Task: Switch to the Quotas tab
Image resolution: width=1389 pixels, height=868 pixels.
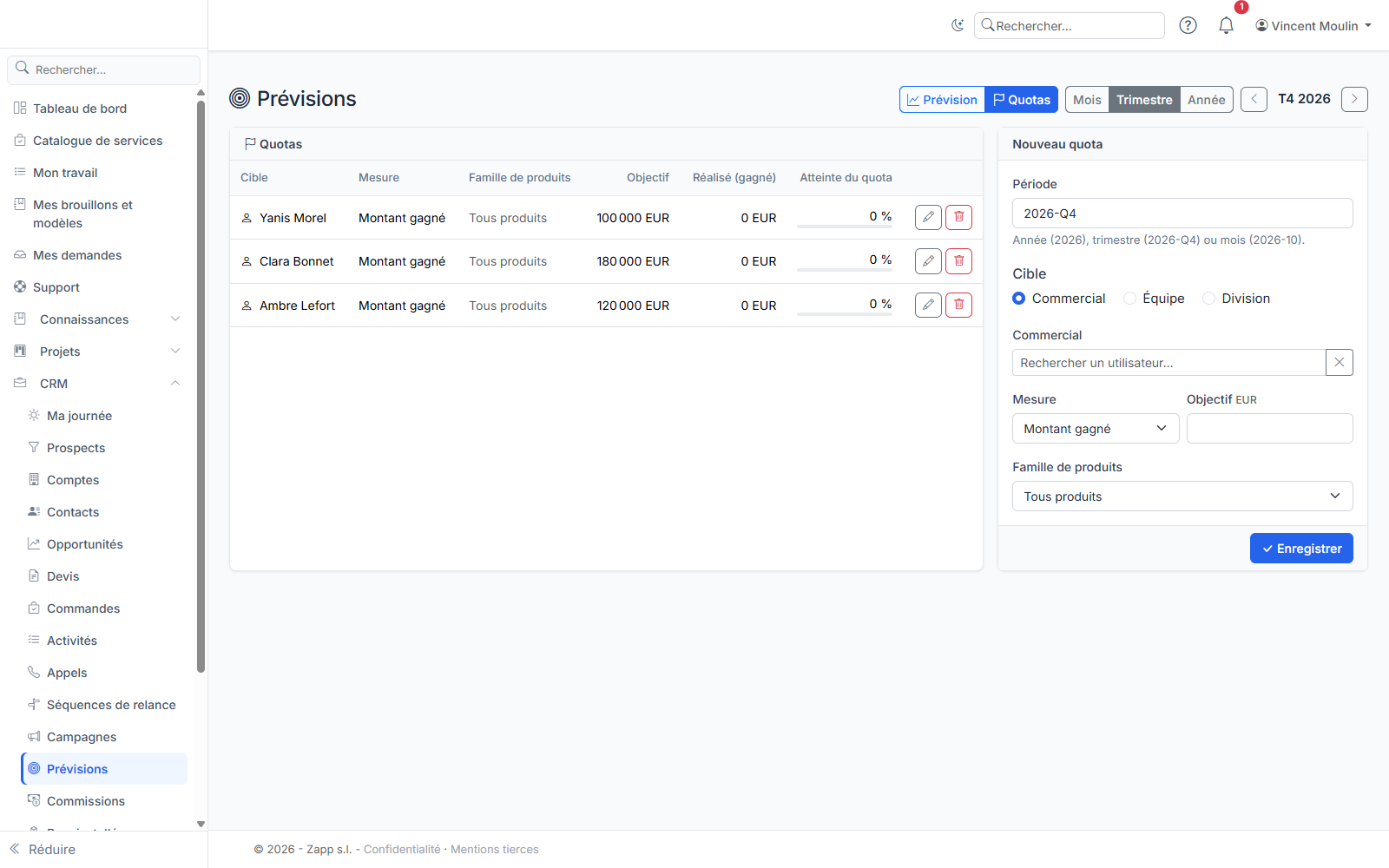Action: (1022, 99)
